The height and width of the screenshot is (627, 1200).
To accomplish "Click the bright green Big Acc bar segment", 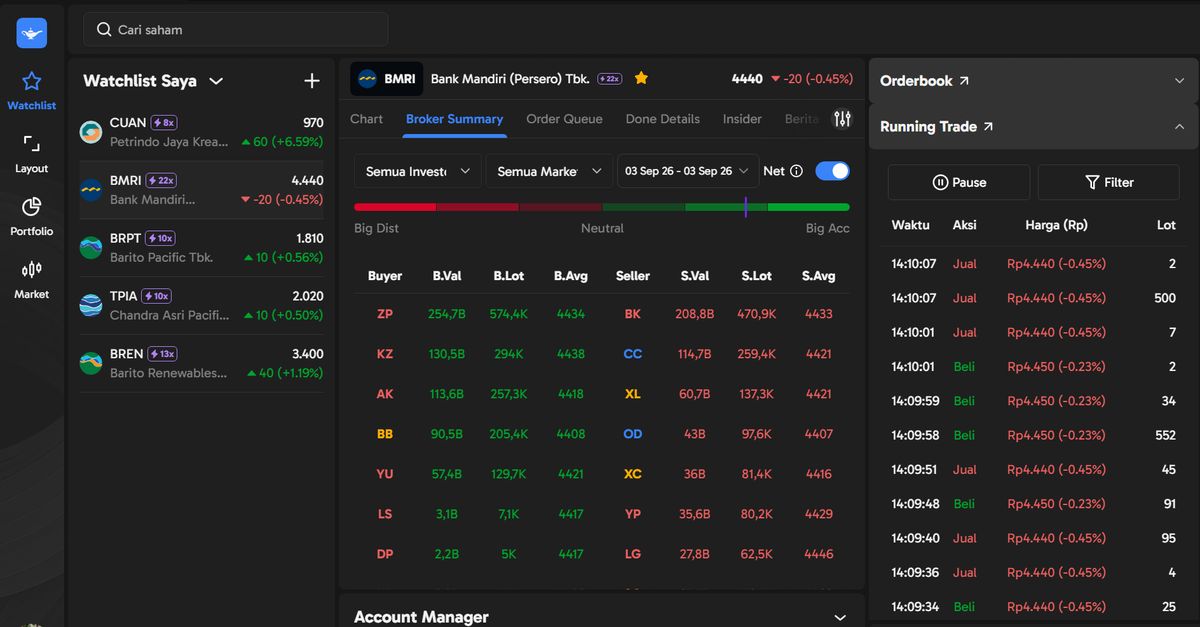I will pyautogui.click(x=809, y=207).
